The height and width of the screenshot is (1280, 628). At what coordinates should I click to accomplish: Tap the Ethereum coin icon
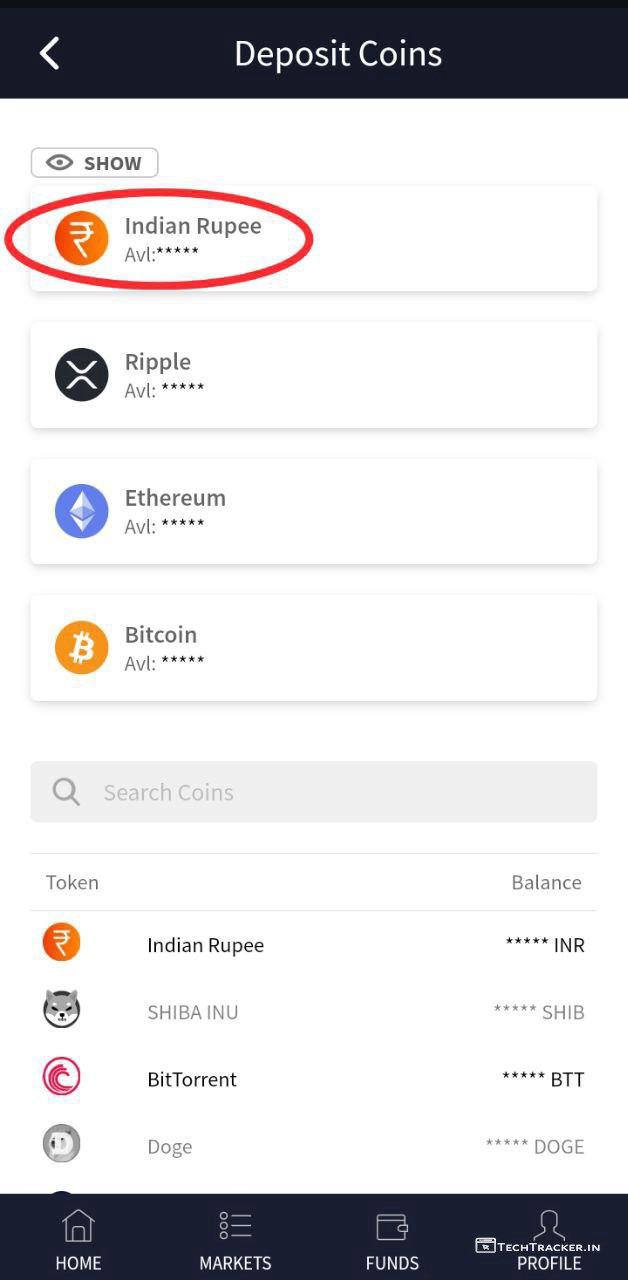(x=81, y=511)
